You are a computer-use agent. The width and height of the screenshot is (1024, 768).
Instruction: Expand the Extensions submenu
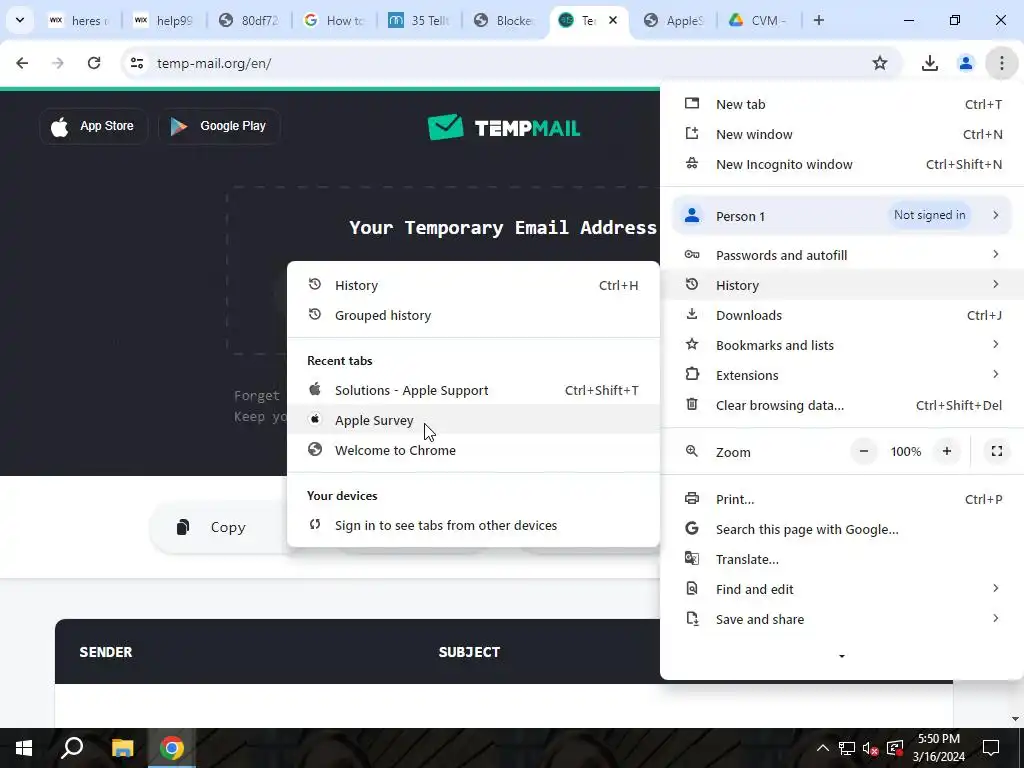pyautogui.click(x=842, y=376)
